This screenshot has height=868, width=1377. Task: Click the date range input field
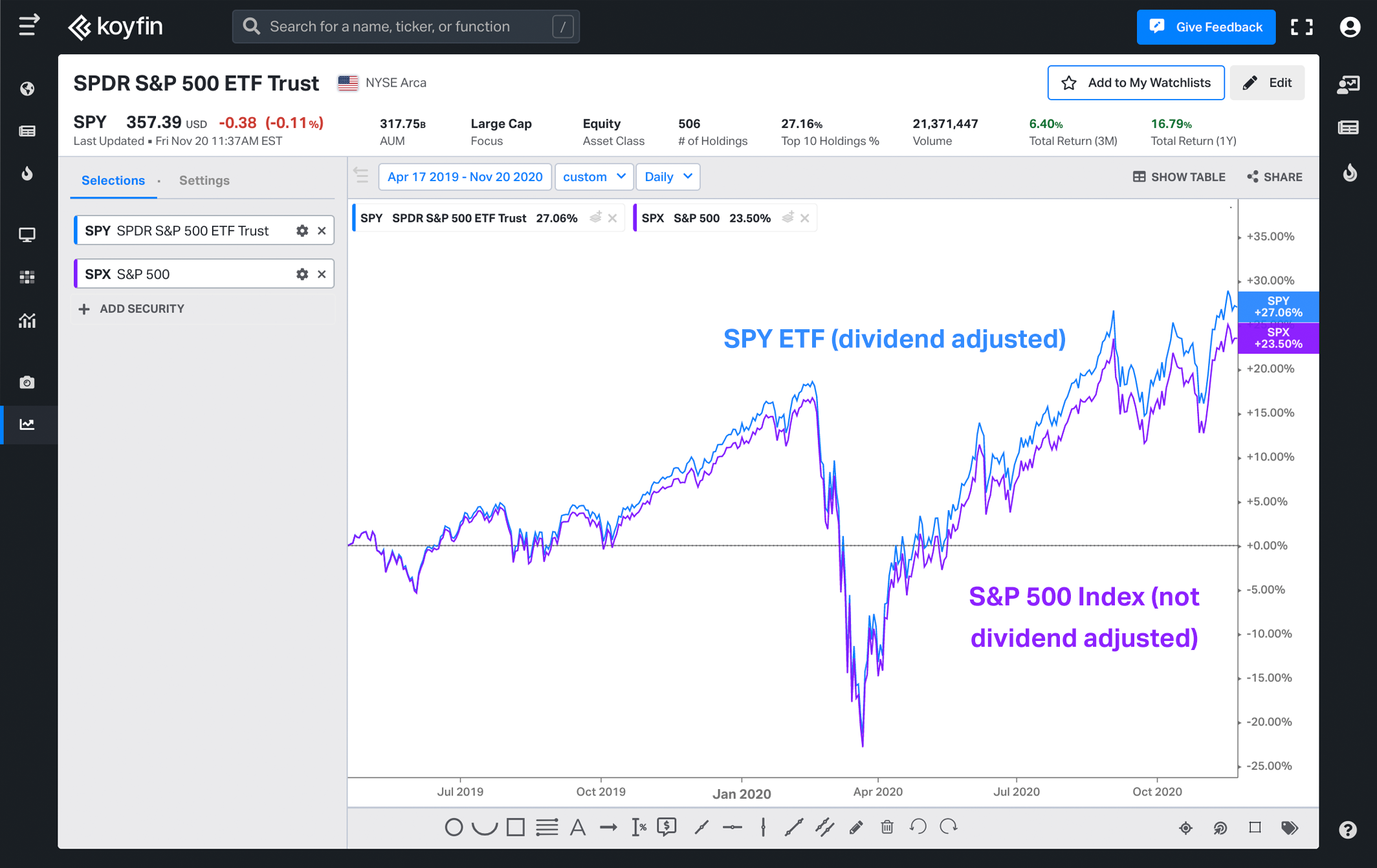coord(464,177)
